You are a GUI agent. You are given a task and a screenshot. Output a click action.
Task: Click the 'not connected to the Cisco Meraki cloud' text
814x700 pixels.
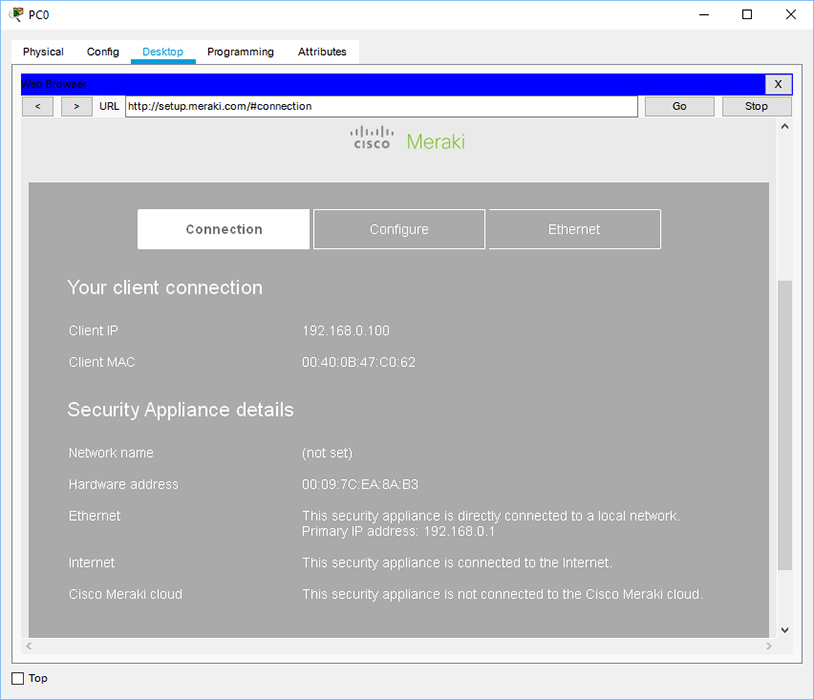pos(503,595)
